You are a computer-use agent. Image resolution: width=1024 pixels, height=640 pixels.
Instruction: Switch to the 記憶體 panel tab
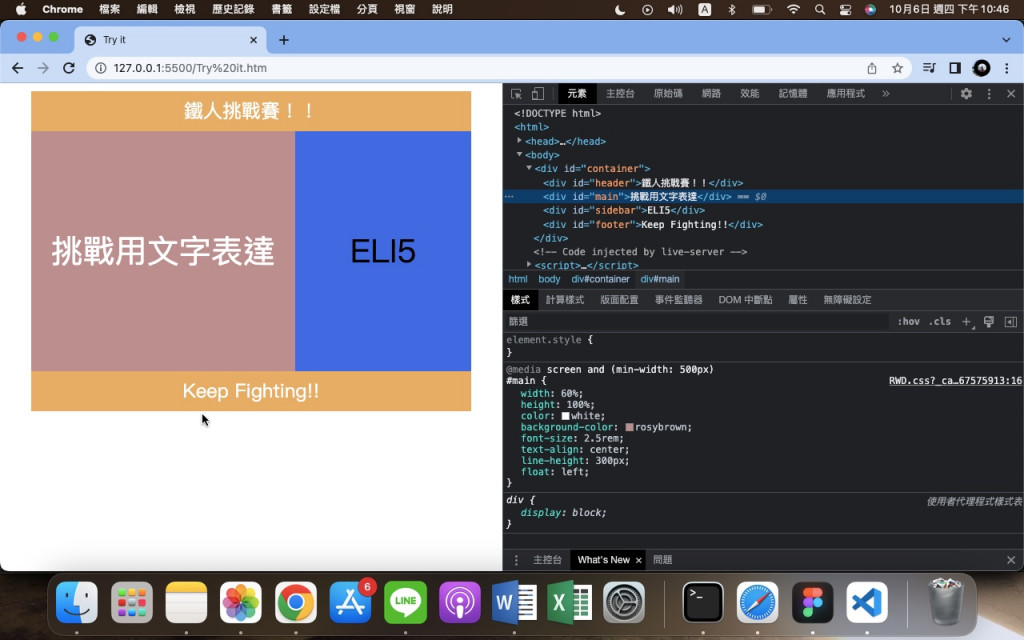[792, 93]
